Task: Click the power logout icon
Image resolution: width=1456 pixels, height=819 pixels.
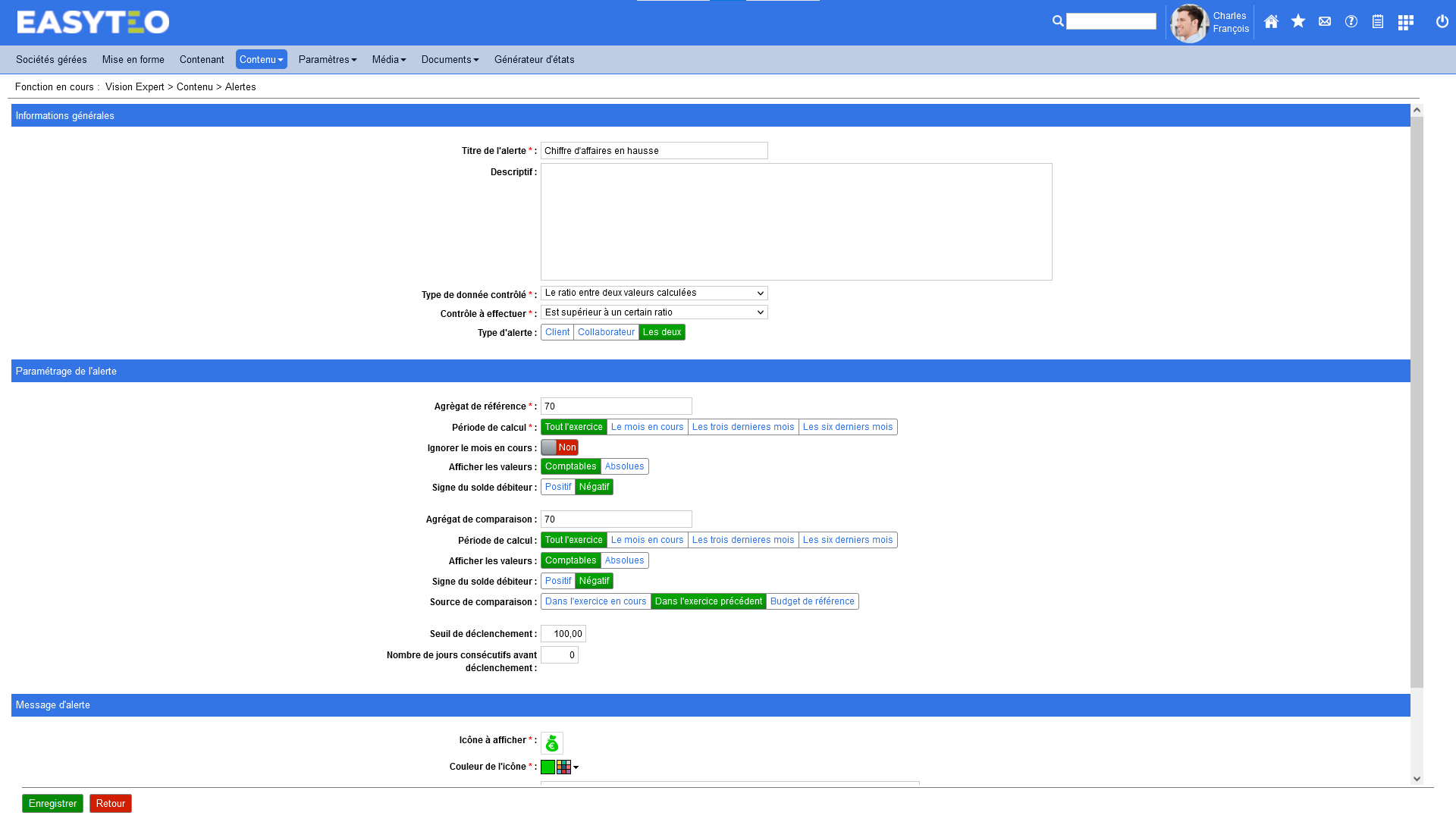Action: (x=1442, y=22)
